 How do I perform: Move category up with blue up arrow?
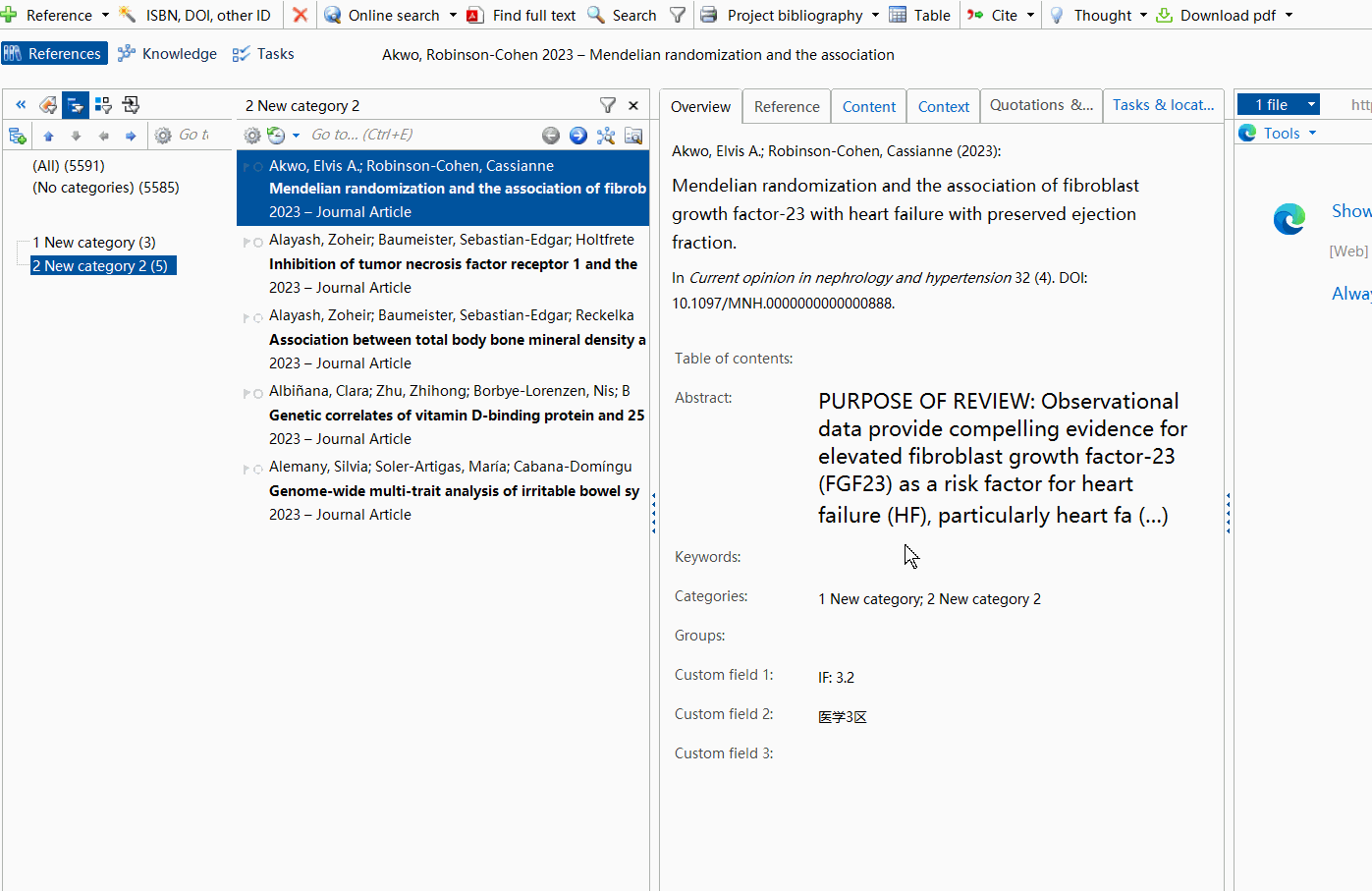(48, 136)
